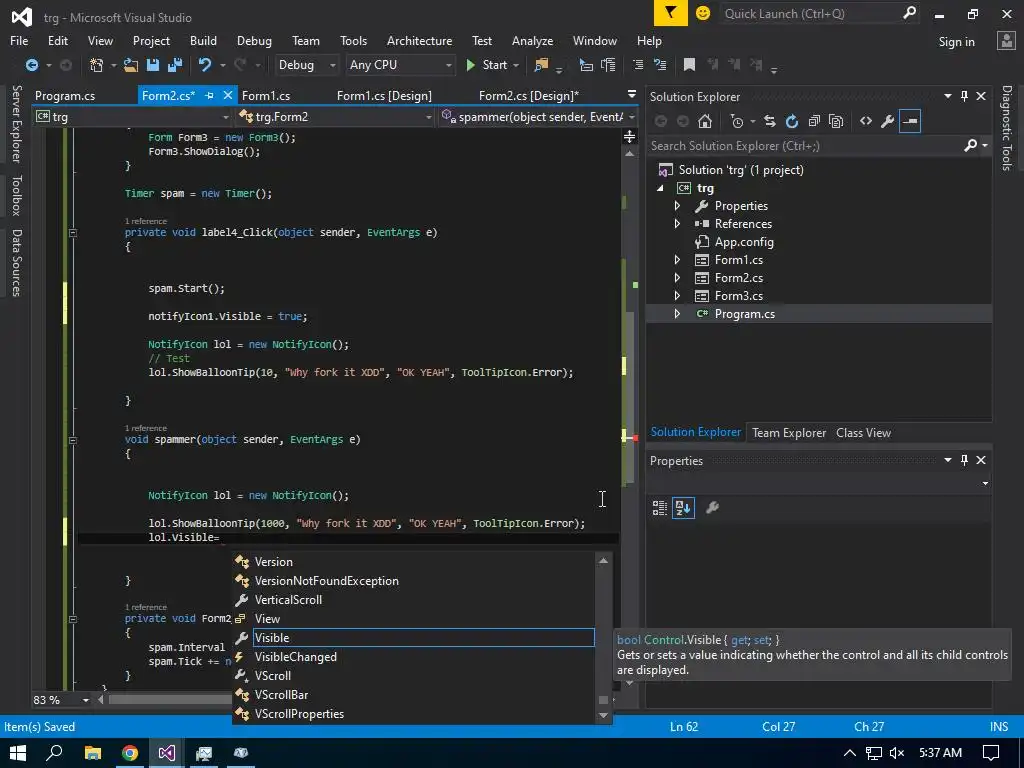
Task: Expand the Form1.cs node
Action: (677, 260)
